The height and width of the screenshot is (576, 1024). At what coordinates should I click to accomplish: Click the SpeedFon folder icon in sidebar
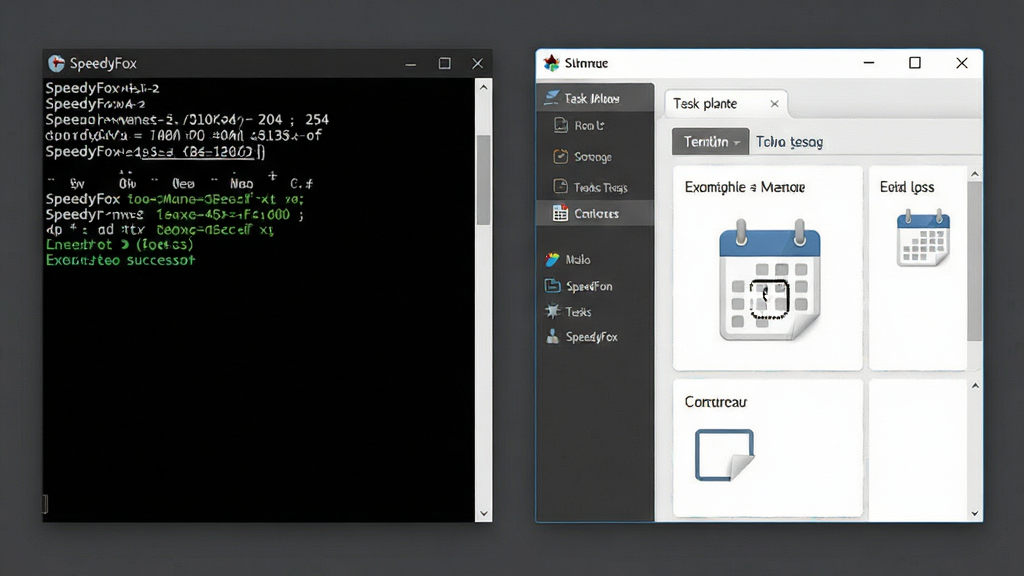point(552,285)
